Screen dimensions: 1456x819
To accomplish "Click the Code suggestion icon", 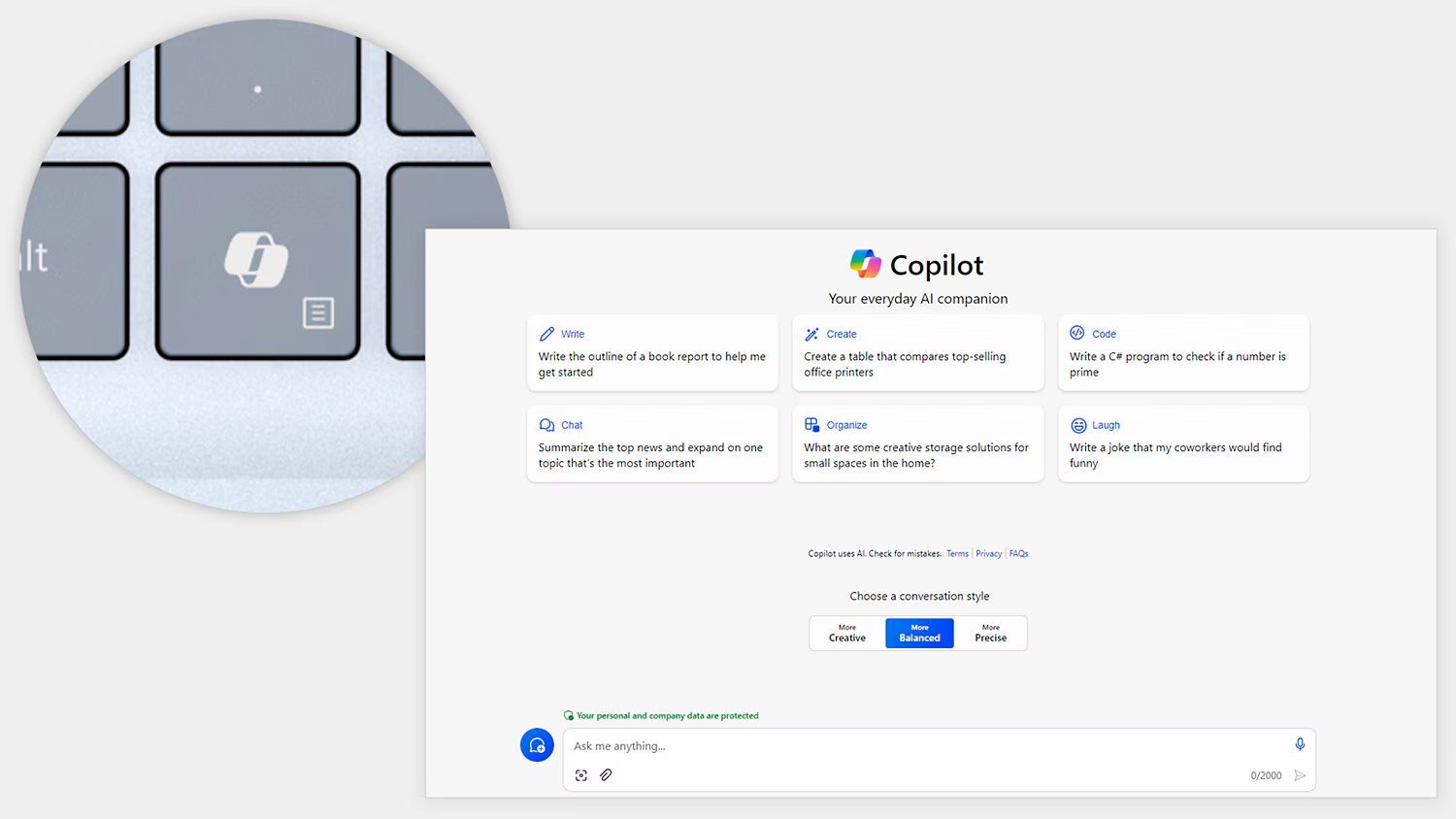I will click(x=1077, y=333).
